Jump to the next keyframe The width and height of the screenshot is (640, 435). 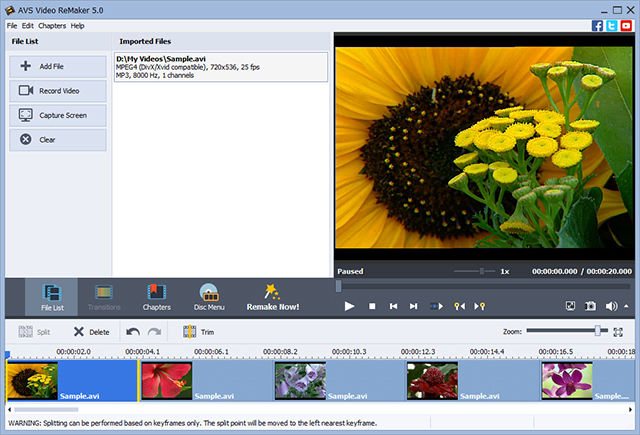[479, 306]
